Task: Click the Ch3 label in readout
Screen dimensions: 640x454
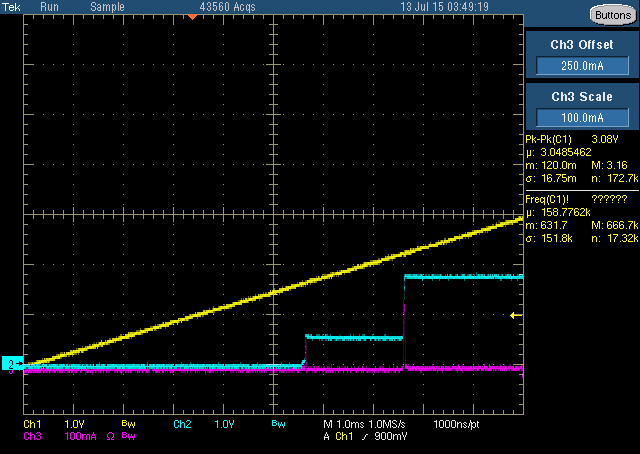Action: point(32,436)
